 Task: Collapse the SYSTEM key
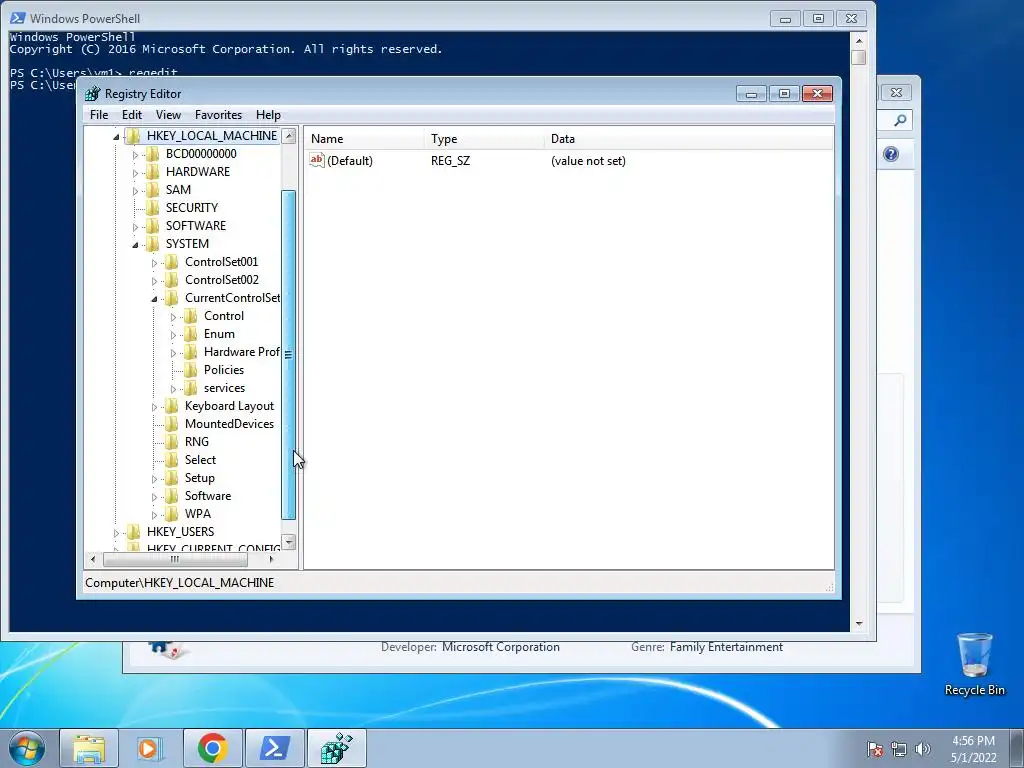click(135, 245)
